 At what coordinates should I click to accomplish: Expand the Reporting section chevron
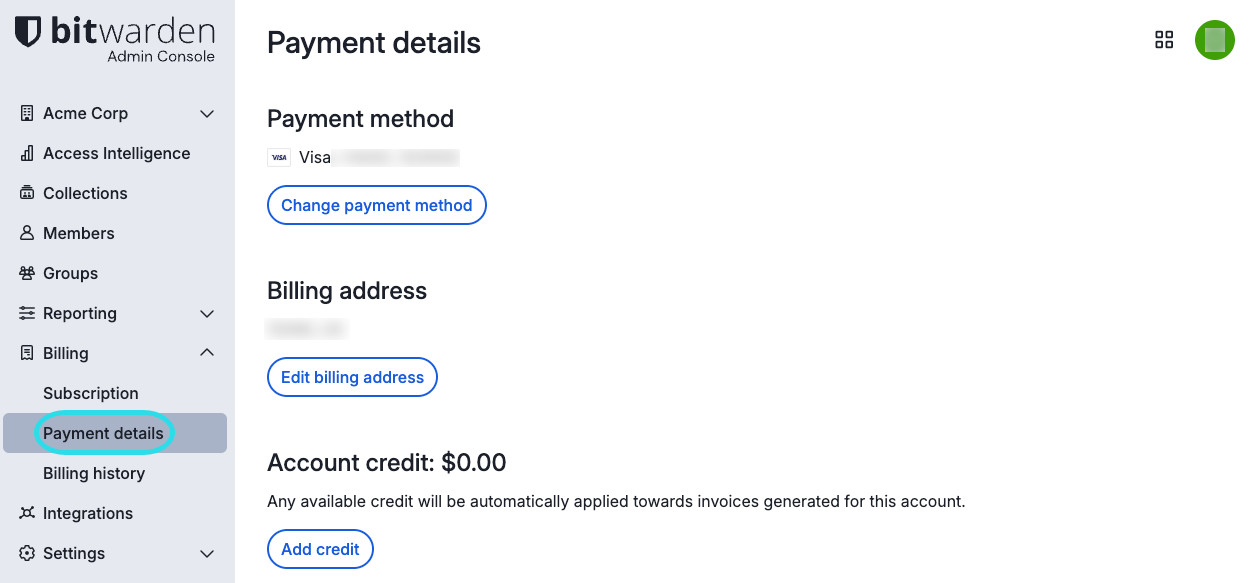tap(207, 313)
